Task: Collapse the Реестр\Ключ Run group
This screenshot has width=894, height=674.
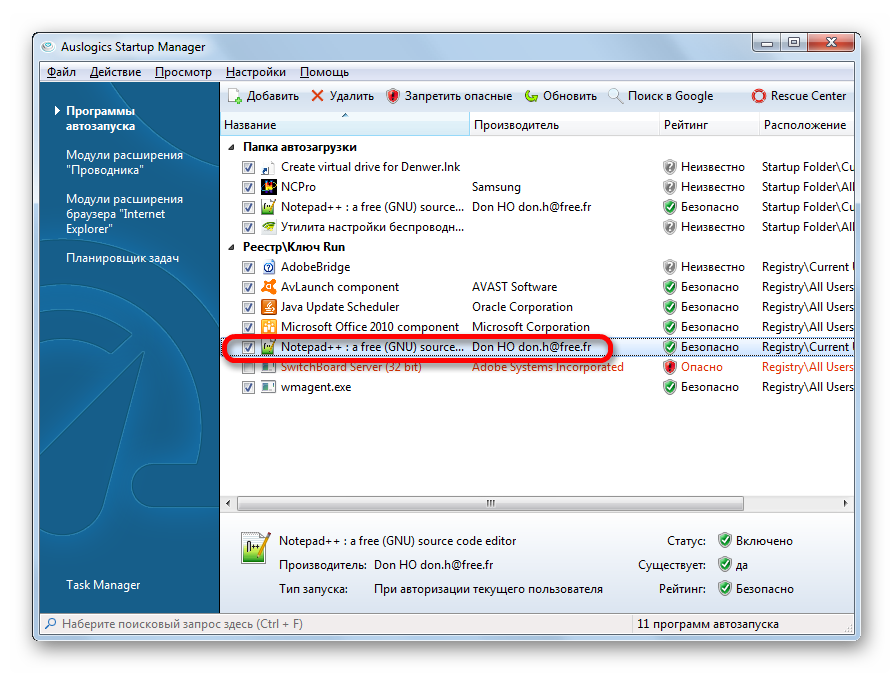Action: click(x=231, y=247)
